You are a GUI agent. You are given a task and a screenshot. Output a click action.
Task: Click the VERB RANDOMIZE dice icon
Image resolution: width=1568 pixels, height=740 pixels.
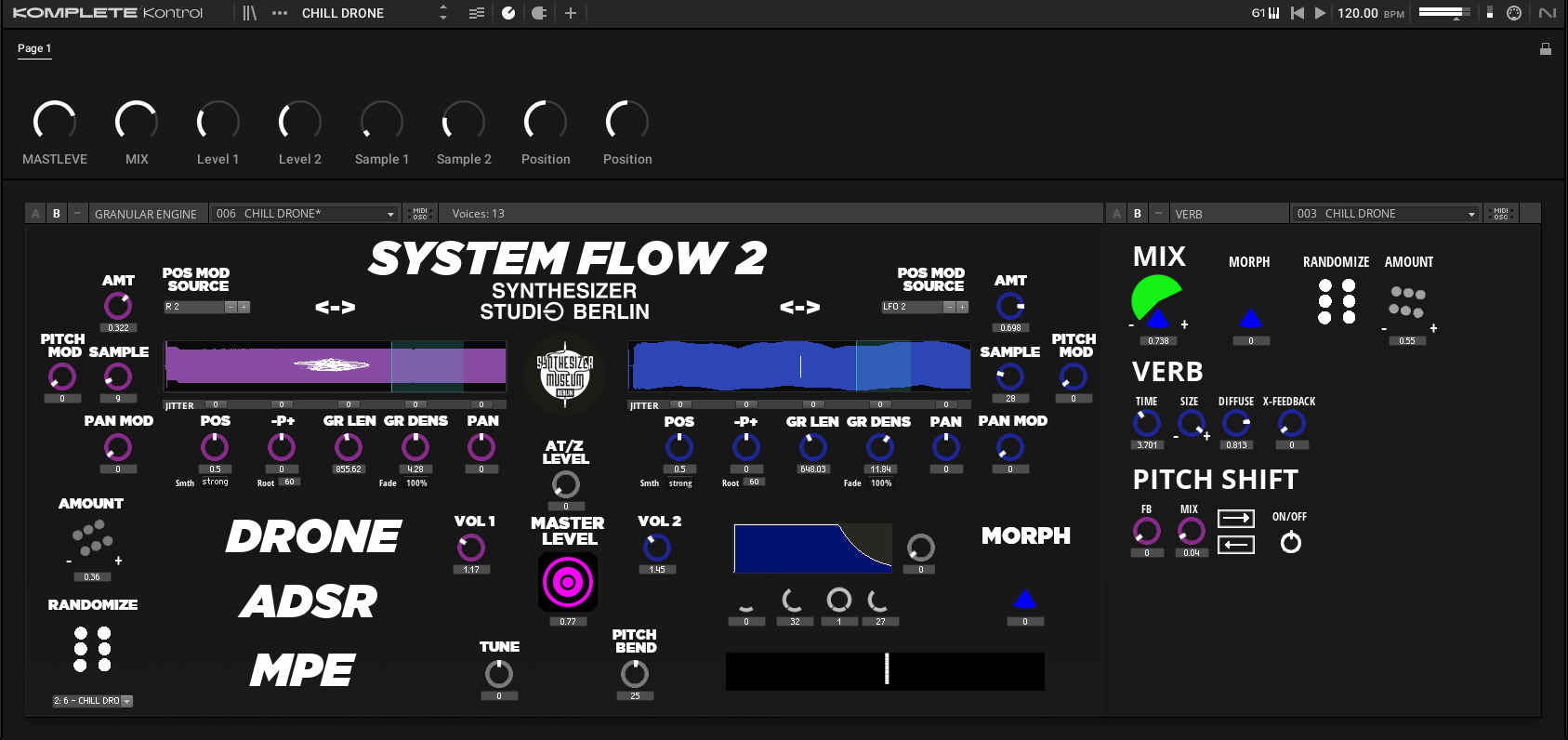point(1337,301)
